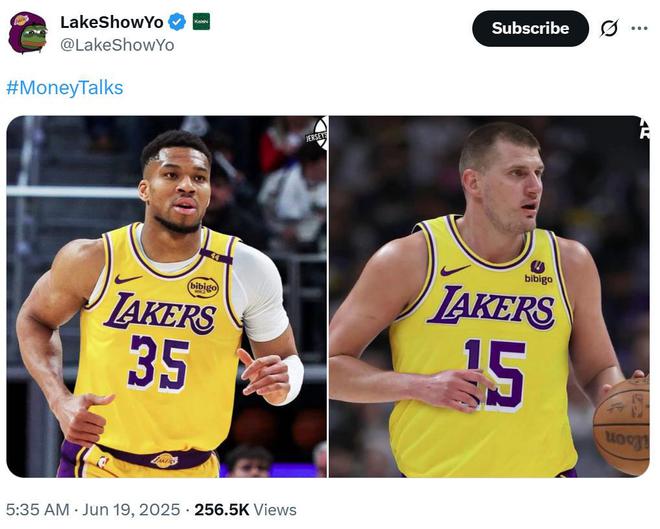Click jersey number 35 in left photo
Viewport: 660px width, 529px height.
coord(158,362)
